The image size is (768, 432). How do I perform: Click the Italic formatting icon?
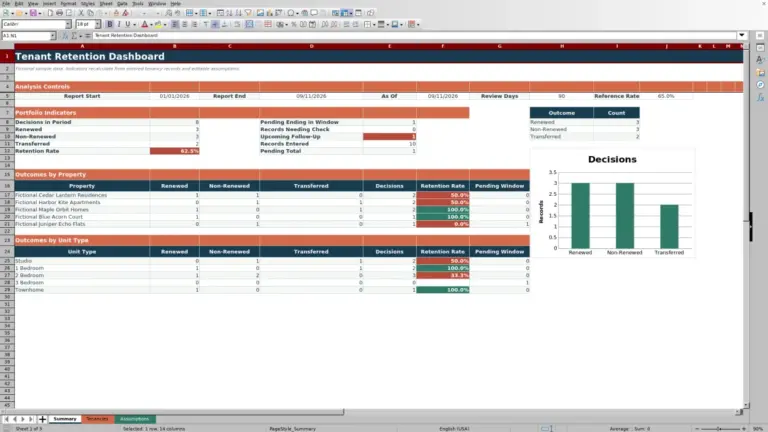pyautogui.click(x=119, y=24)
